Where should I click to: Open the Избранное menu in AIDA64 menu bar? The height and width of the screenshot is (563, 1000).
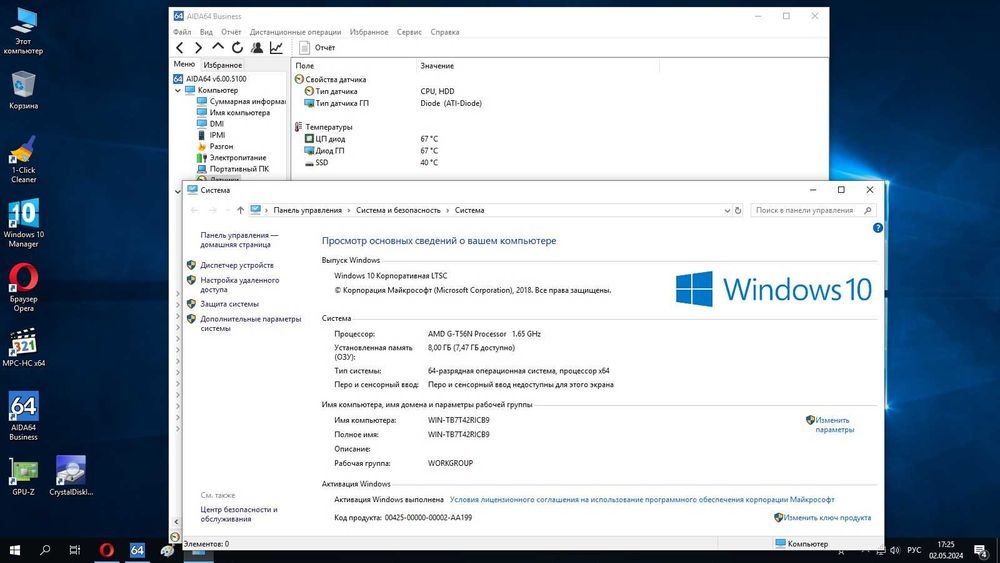369,32
